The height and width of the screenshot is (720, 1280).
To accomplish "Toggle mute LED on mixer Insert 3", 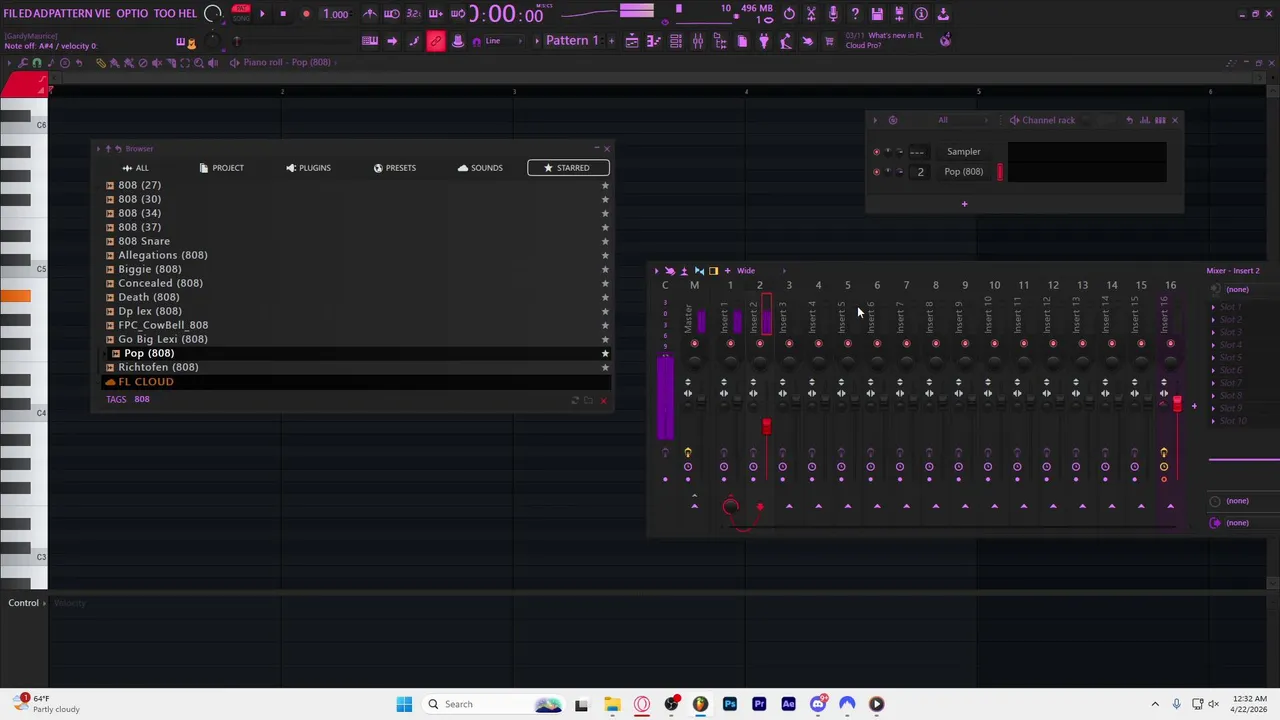I will pyautogui.click(x=789, y=345).
